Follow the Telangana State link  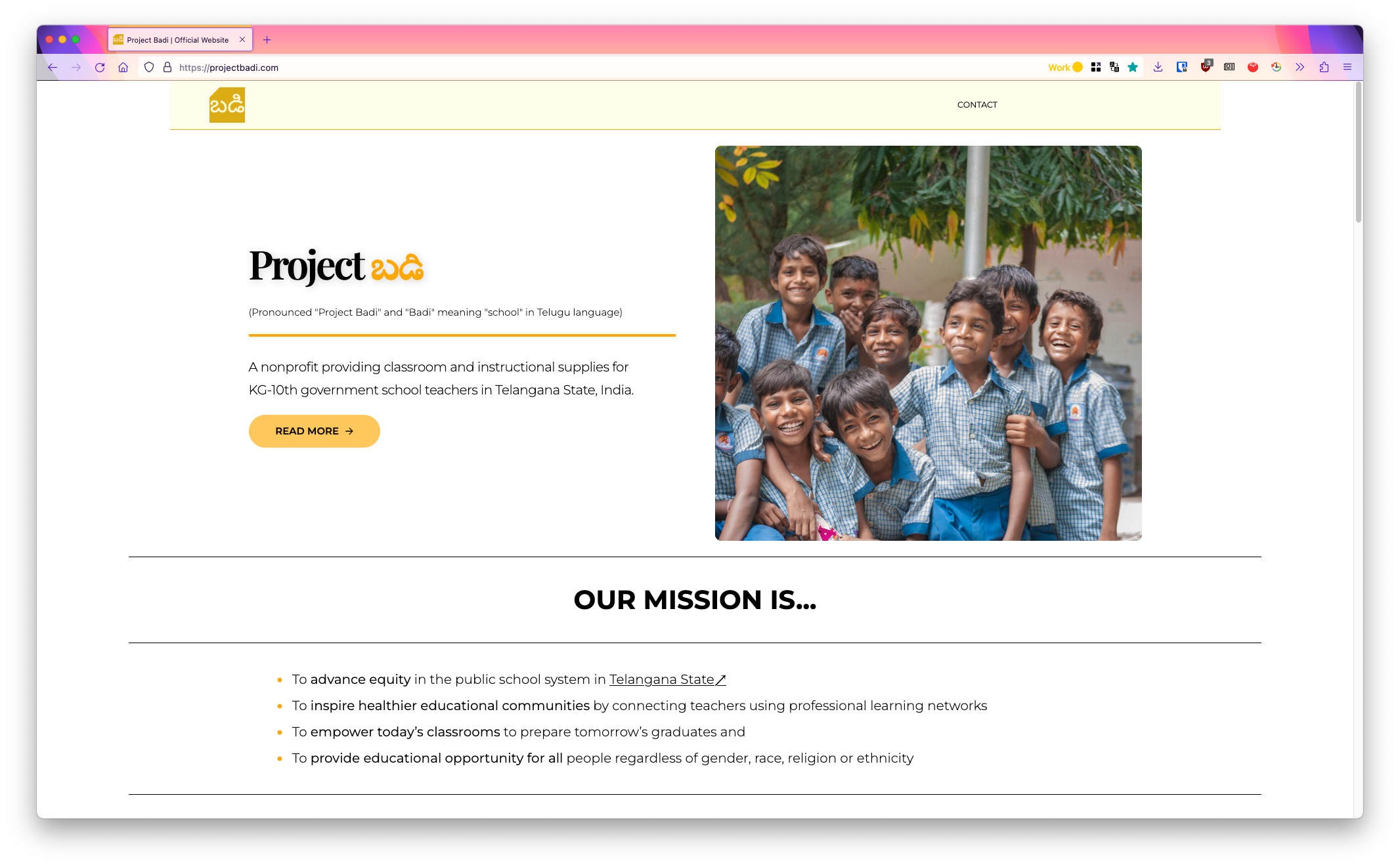click(667, 680)
